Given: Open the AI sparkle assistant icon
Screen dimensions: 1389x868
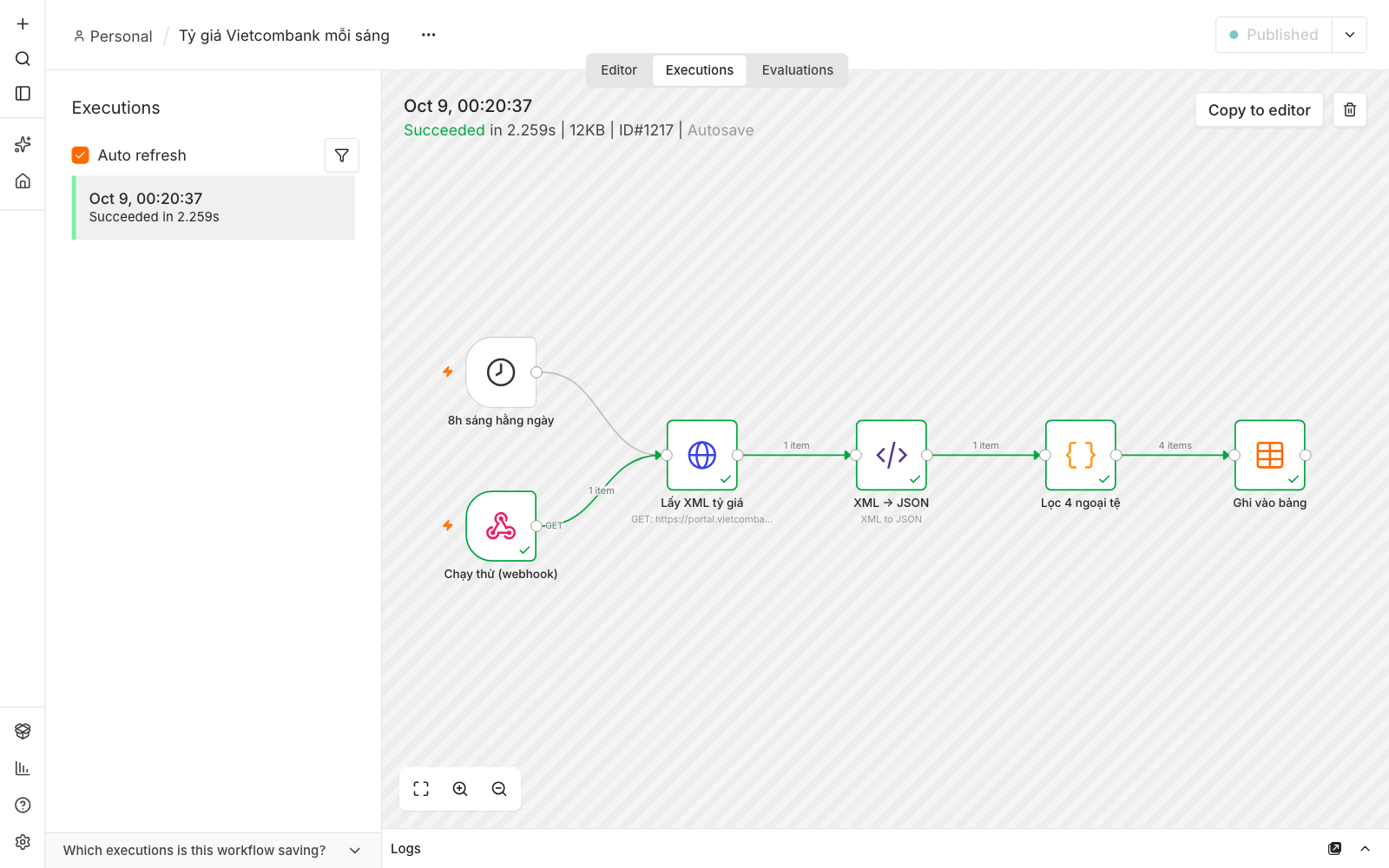Looking at the screenshot, I should [x=23, y=144].
